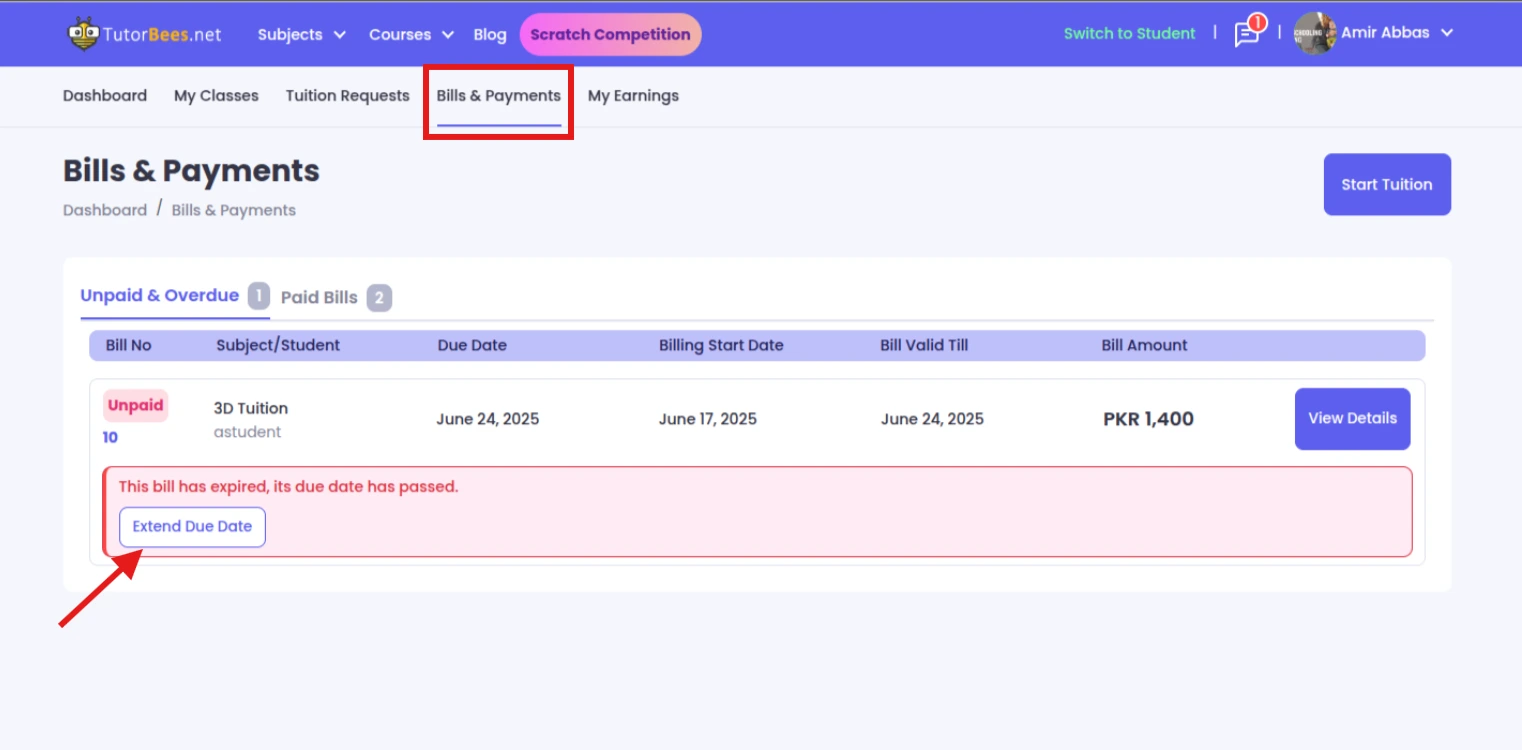Viewport: 1522px width, 750px height.
Task: Click the TutorBees.net bee logo
Action: pos(83,34)
